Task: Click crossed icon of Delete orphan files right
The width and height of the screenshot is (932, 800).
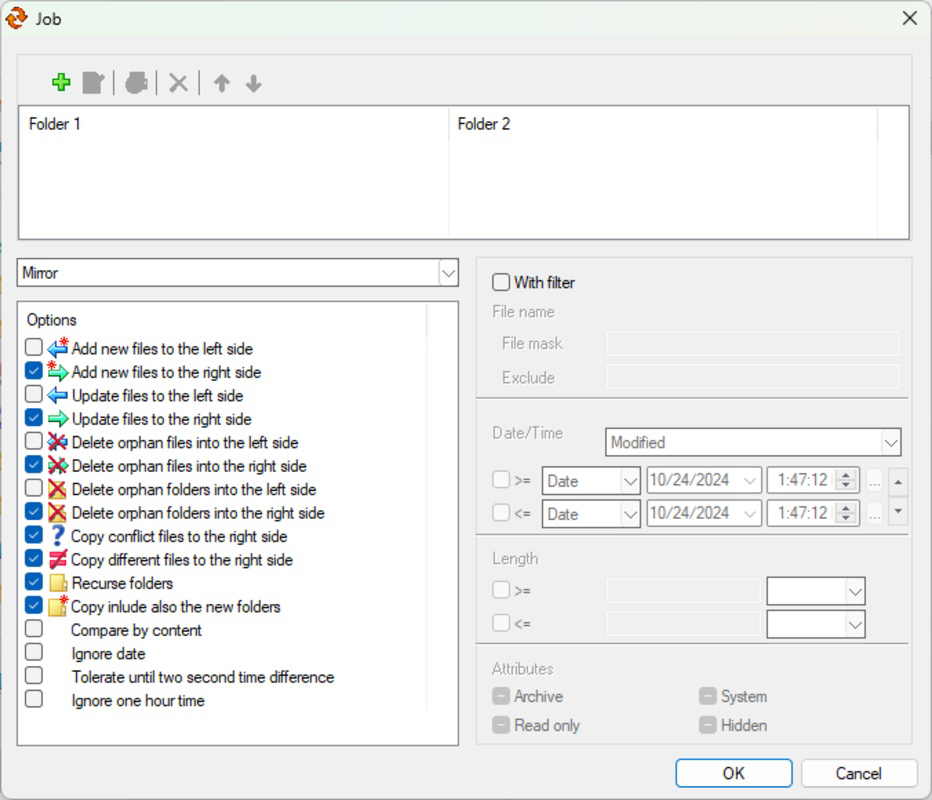Action: pyautogui.click(x=58, y=465)
